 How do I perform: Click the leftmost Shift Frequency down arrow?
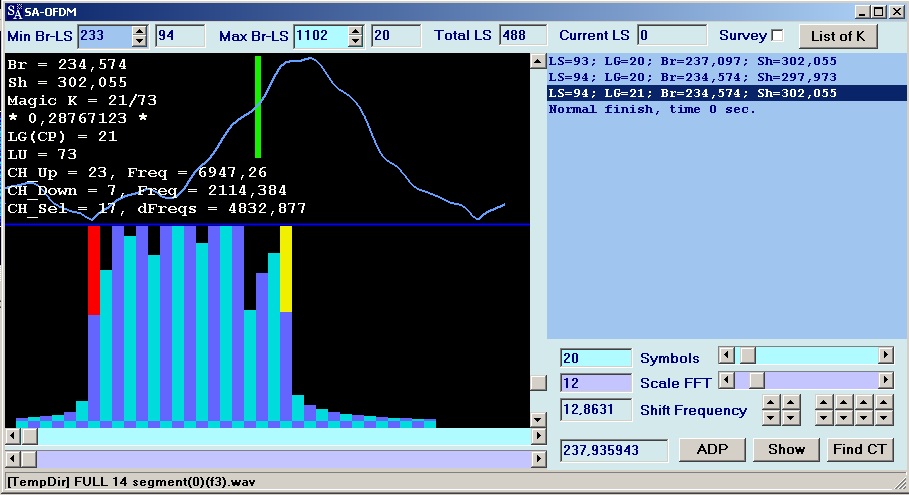[770, 418]
